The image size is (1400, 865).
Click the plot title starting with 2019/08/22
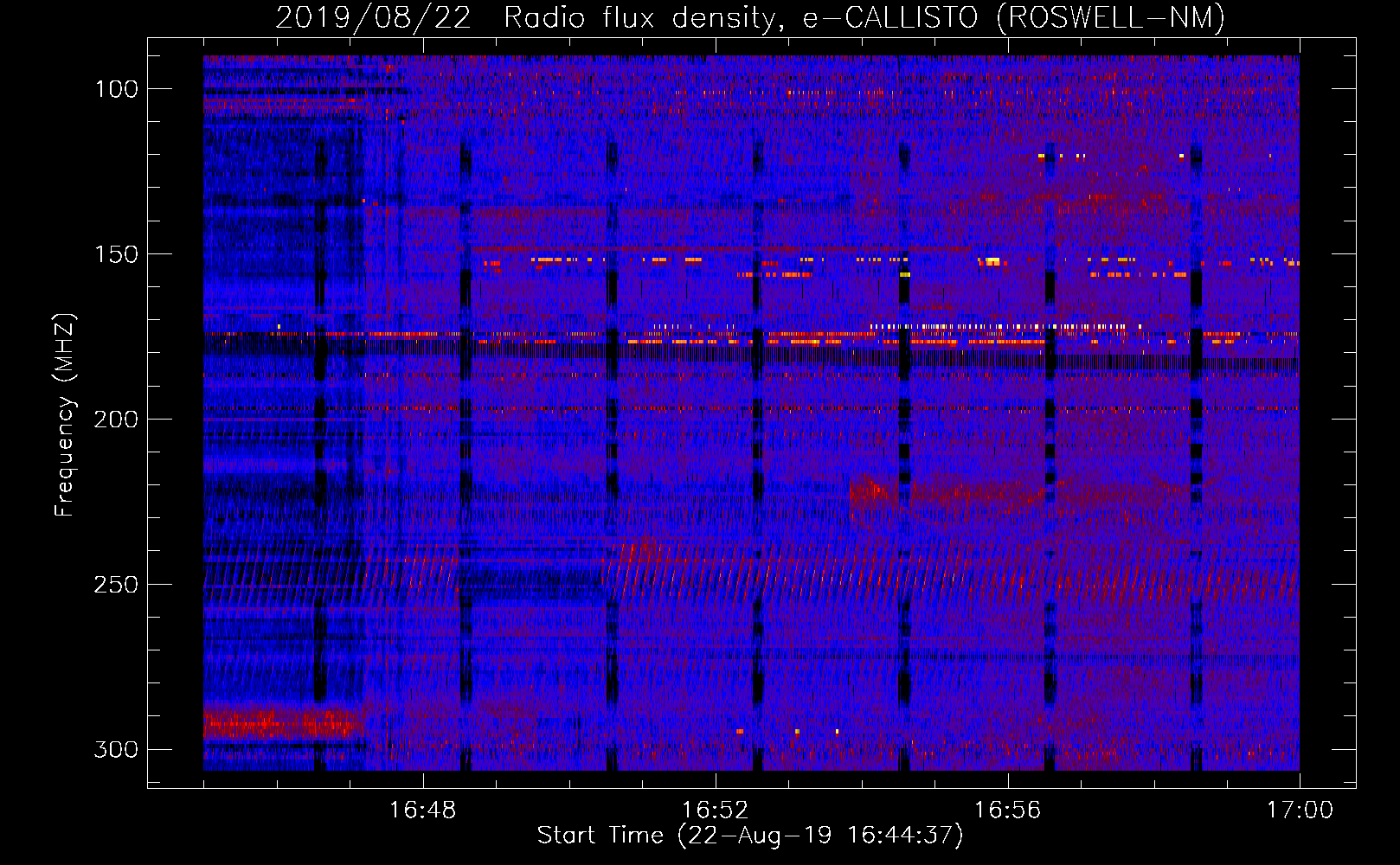click(x=750, y=17)
